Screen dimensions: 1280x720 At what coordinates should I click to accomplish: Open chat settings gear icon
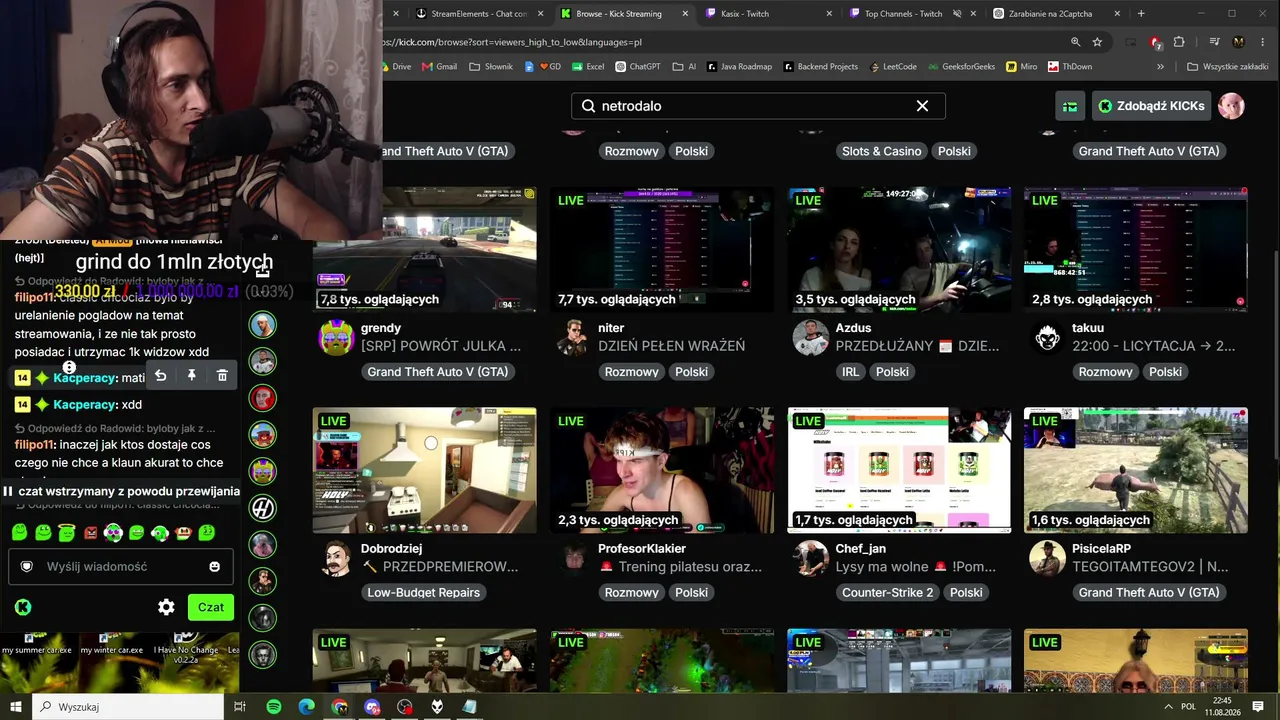point(166,607)
